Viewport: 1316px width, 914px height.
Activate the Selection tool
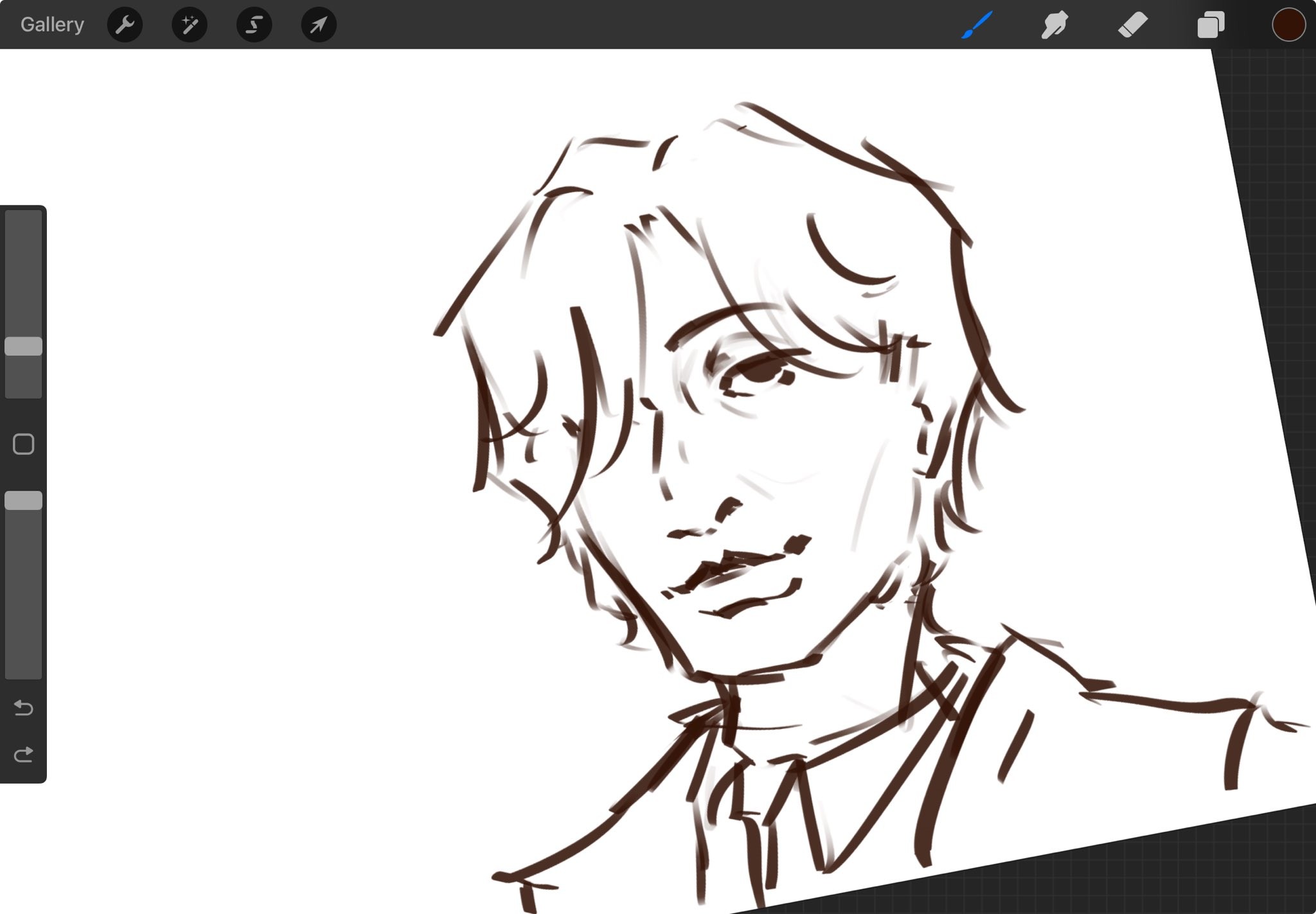coord(254,25)
